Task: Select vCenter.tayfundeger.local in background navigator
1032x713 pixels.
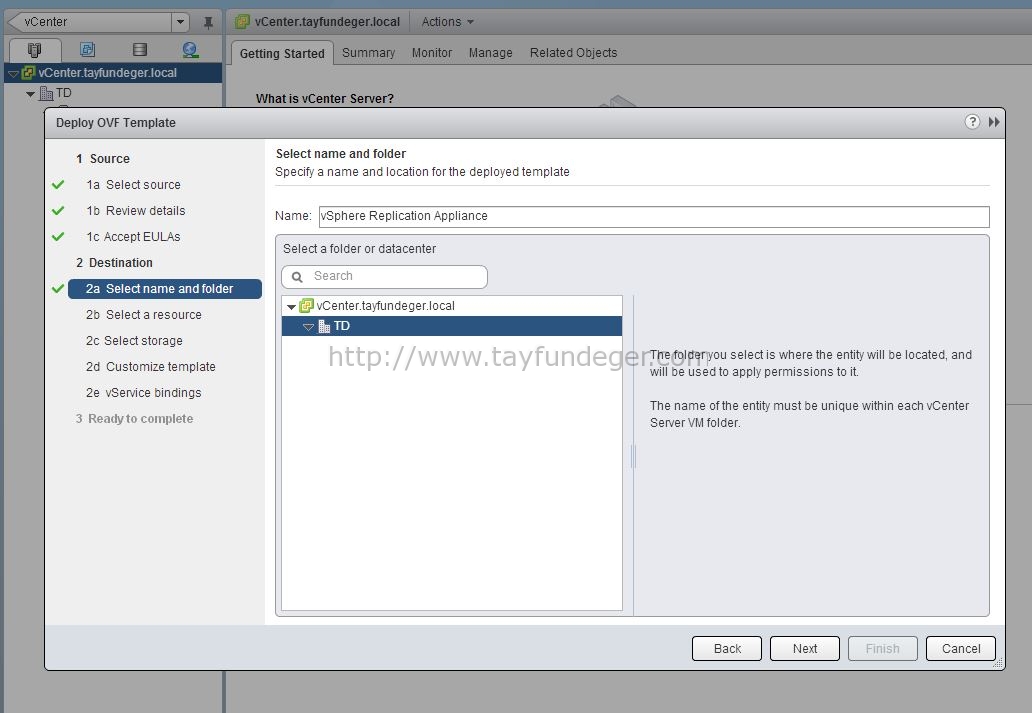Action: tap(113, 73)
